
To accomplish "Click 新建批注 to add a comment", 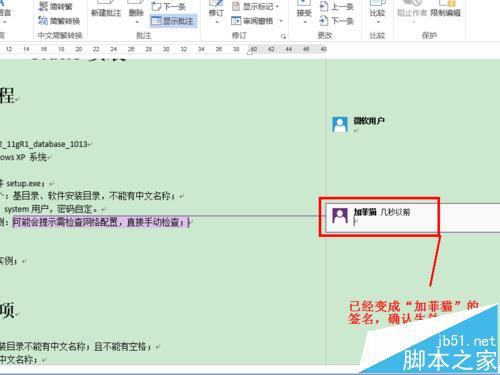I will point(106,9).
